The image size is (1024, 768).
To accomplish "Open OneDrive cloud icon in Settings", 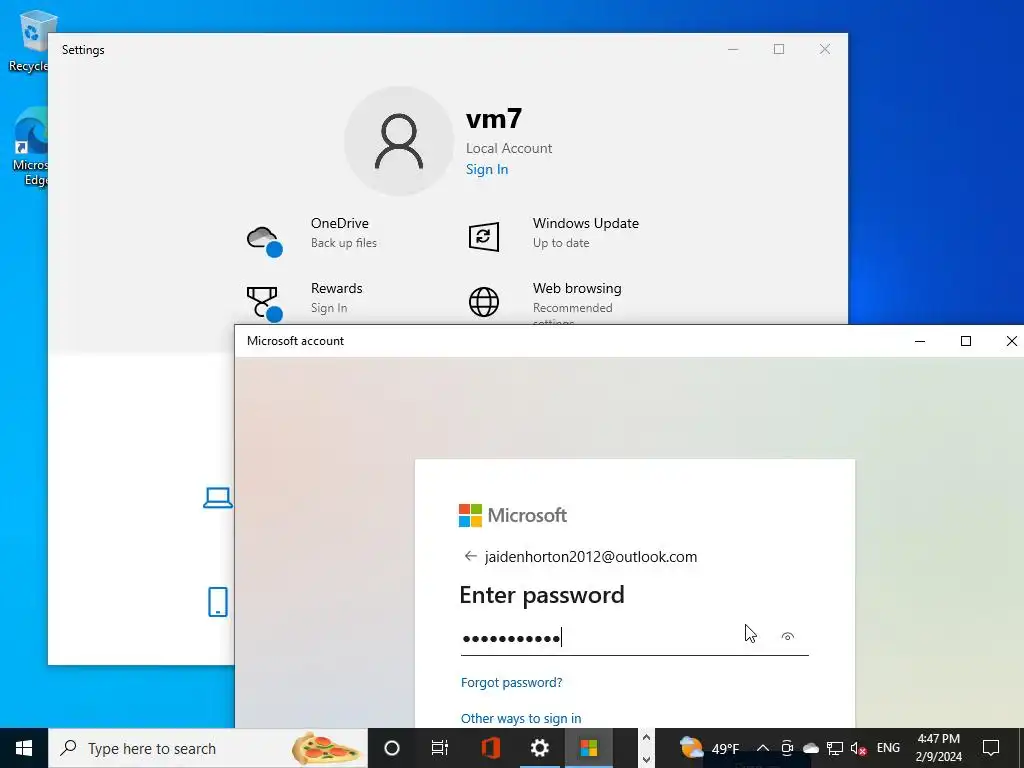I will (264, 240).
